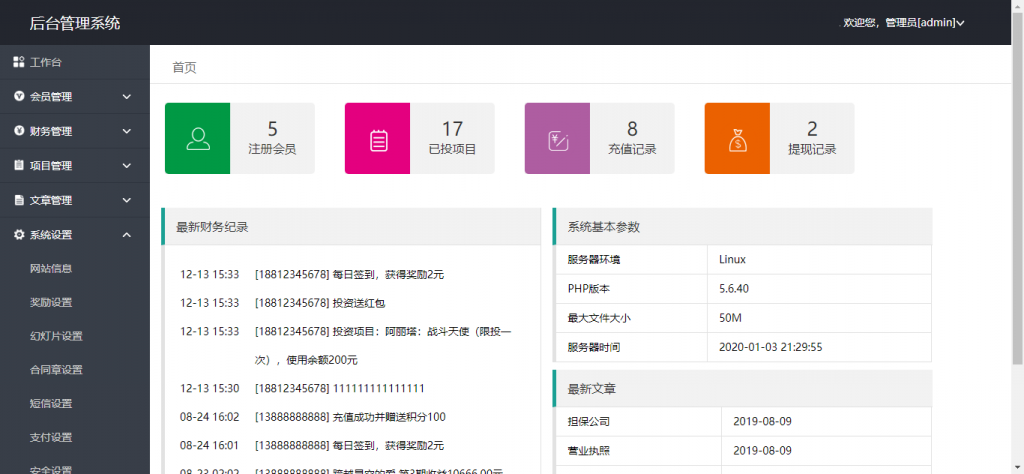Click the 项目管理 list icon
This screenshot has width=1024, height=474.
tap(19, 166)
